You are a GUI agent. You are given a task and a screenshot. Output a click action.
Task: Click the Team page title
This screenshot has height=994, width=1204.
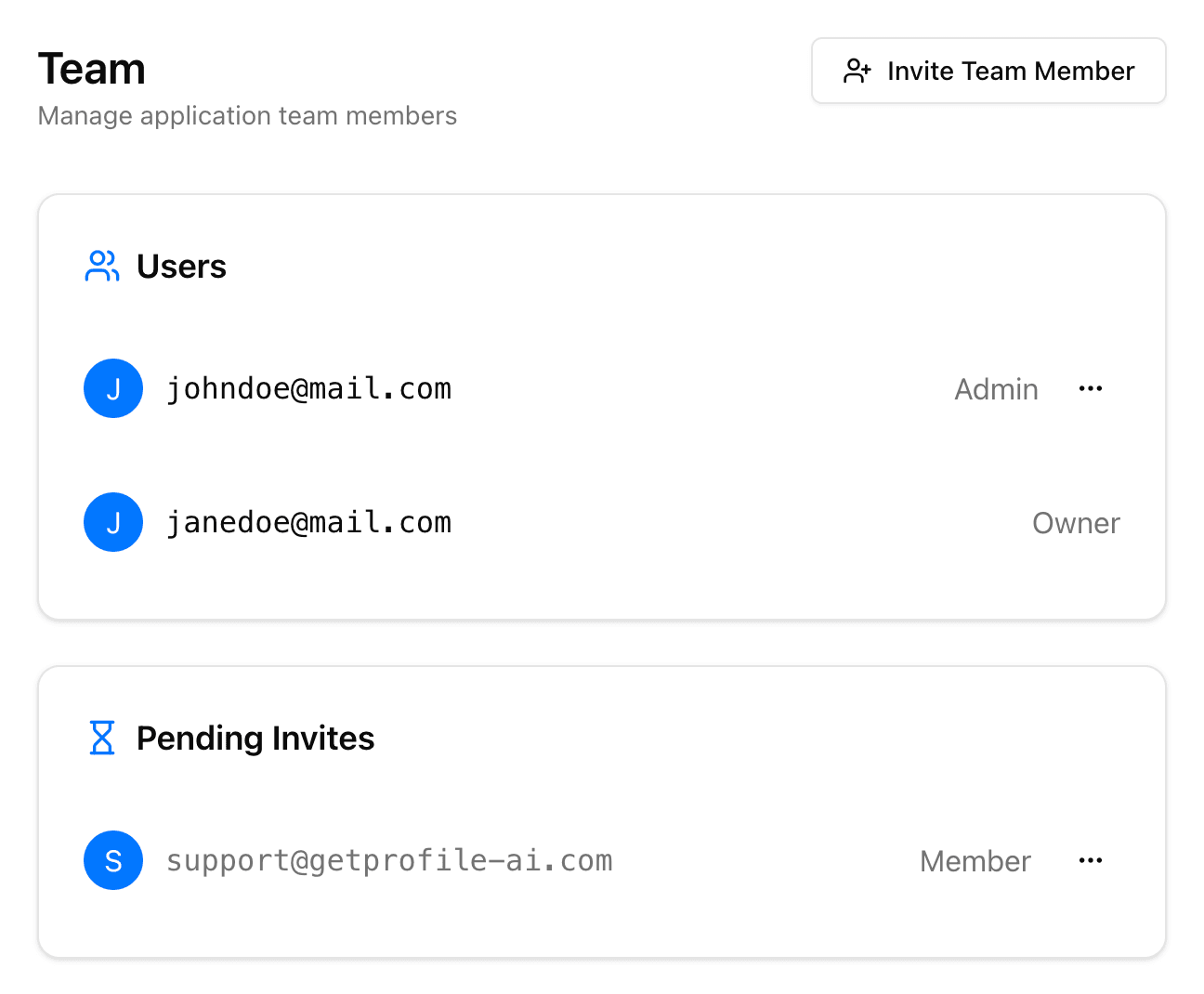[x=92, y=70]
